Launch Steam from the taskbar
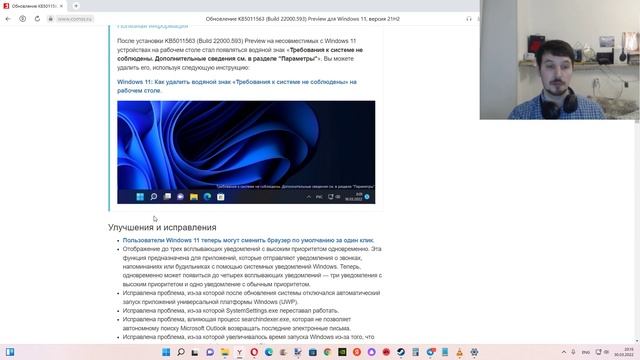This screenshot has width=640, height=360. coord(401,352)
